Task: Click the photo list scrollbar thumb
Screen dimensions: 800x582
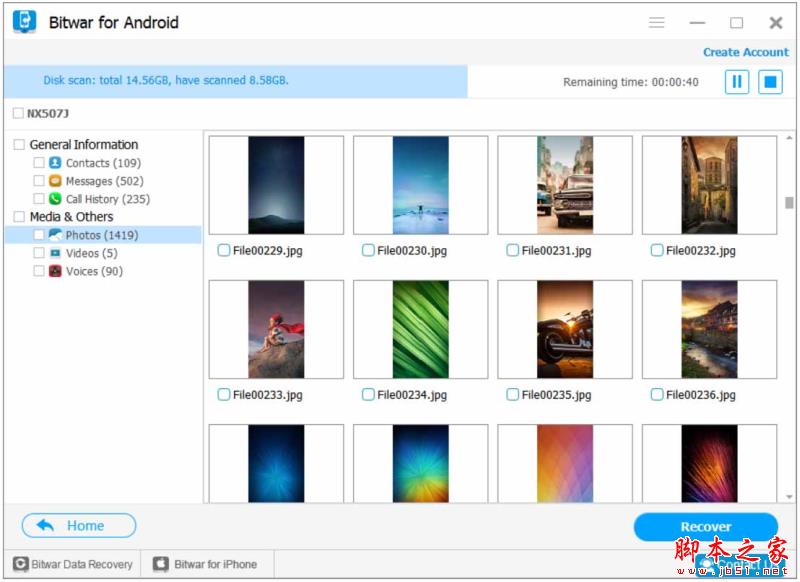Action: tap(789, 203)
